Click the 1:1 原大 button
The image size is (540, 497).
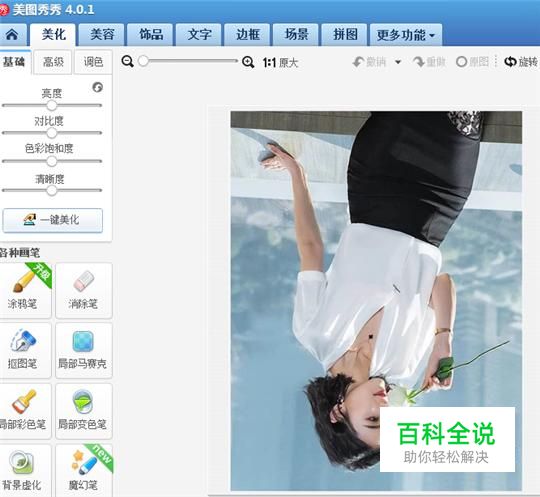pos(280,63)
